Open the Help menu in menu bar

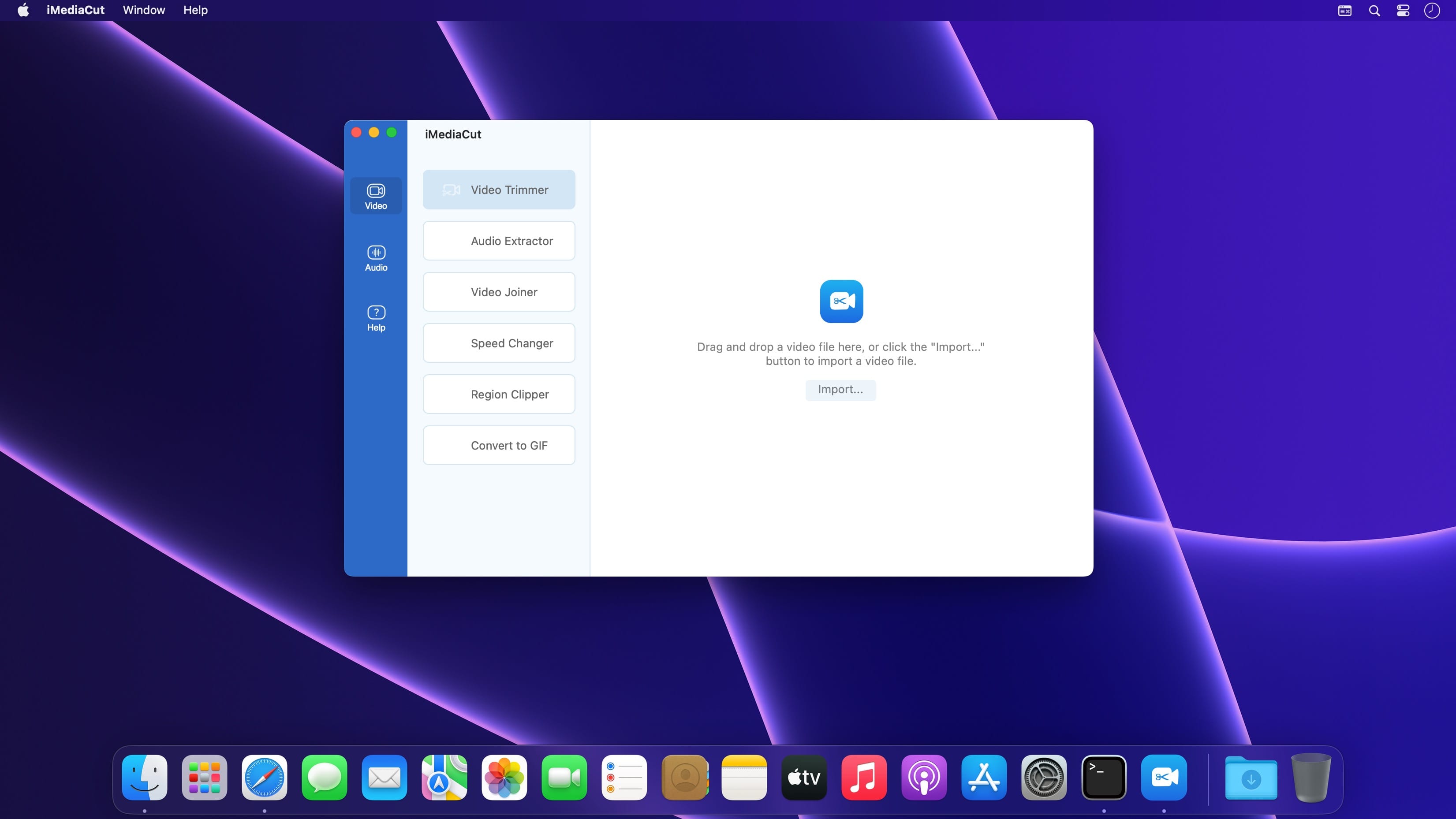195,10
